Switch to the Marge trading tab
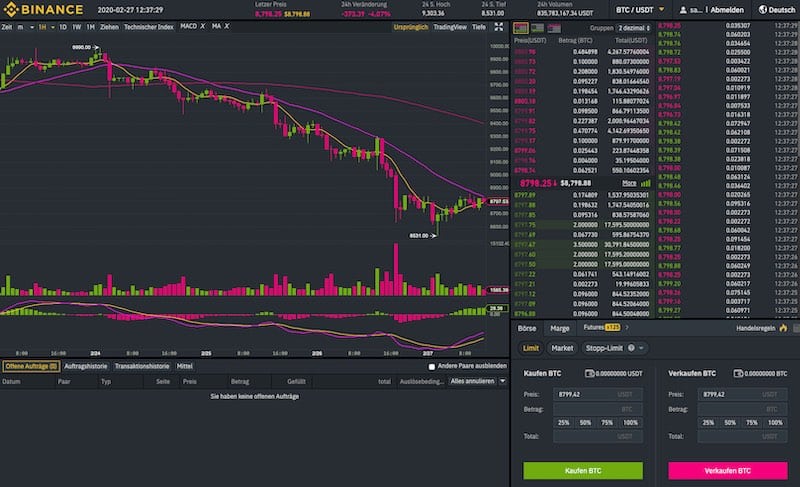800x487 pixels. (x=560, y=328)
